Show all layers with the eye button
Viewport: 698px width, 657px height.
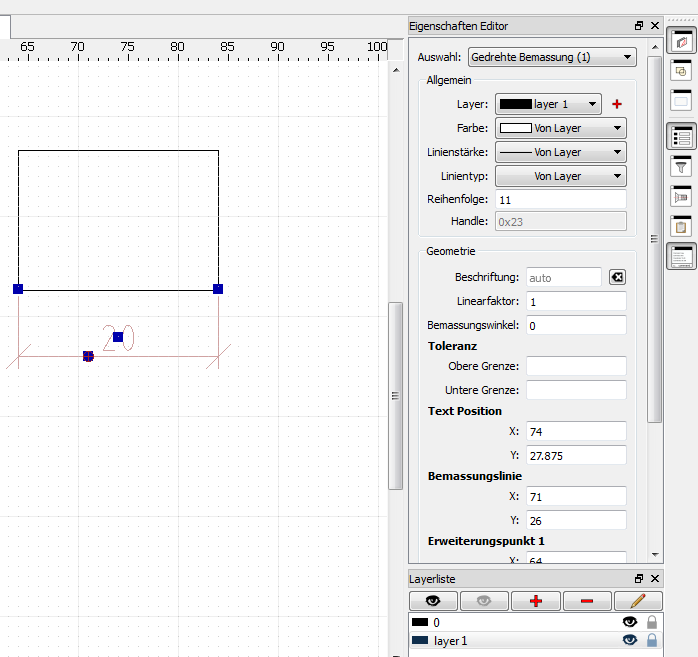[x=434, y=601]
